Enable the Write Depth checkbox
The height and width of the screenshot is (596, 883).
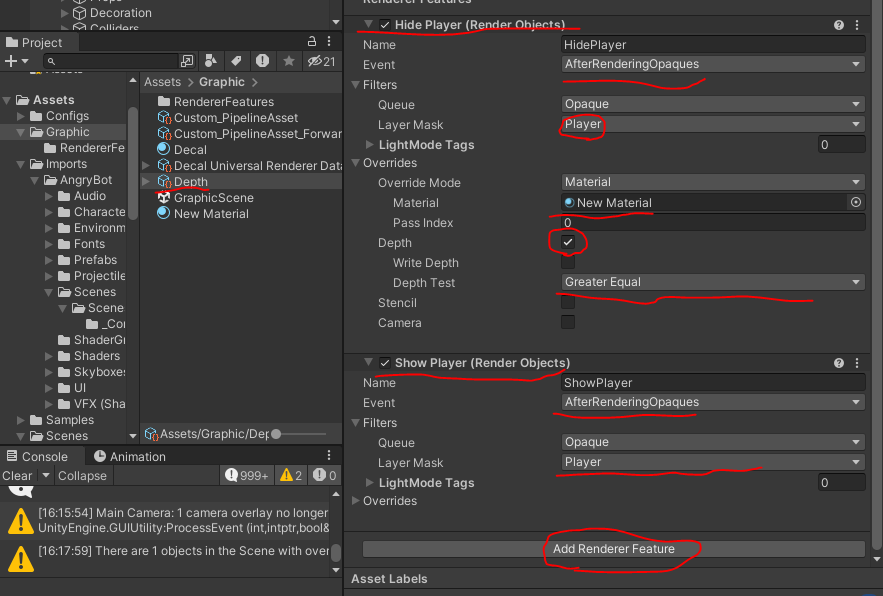tap(568, 263)
